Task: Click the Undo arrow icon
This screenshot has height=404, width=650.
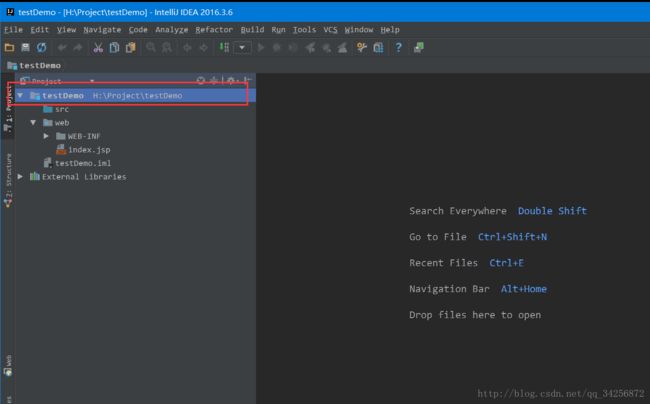Action: (62, 48)
